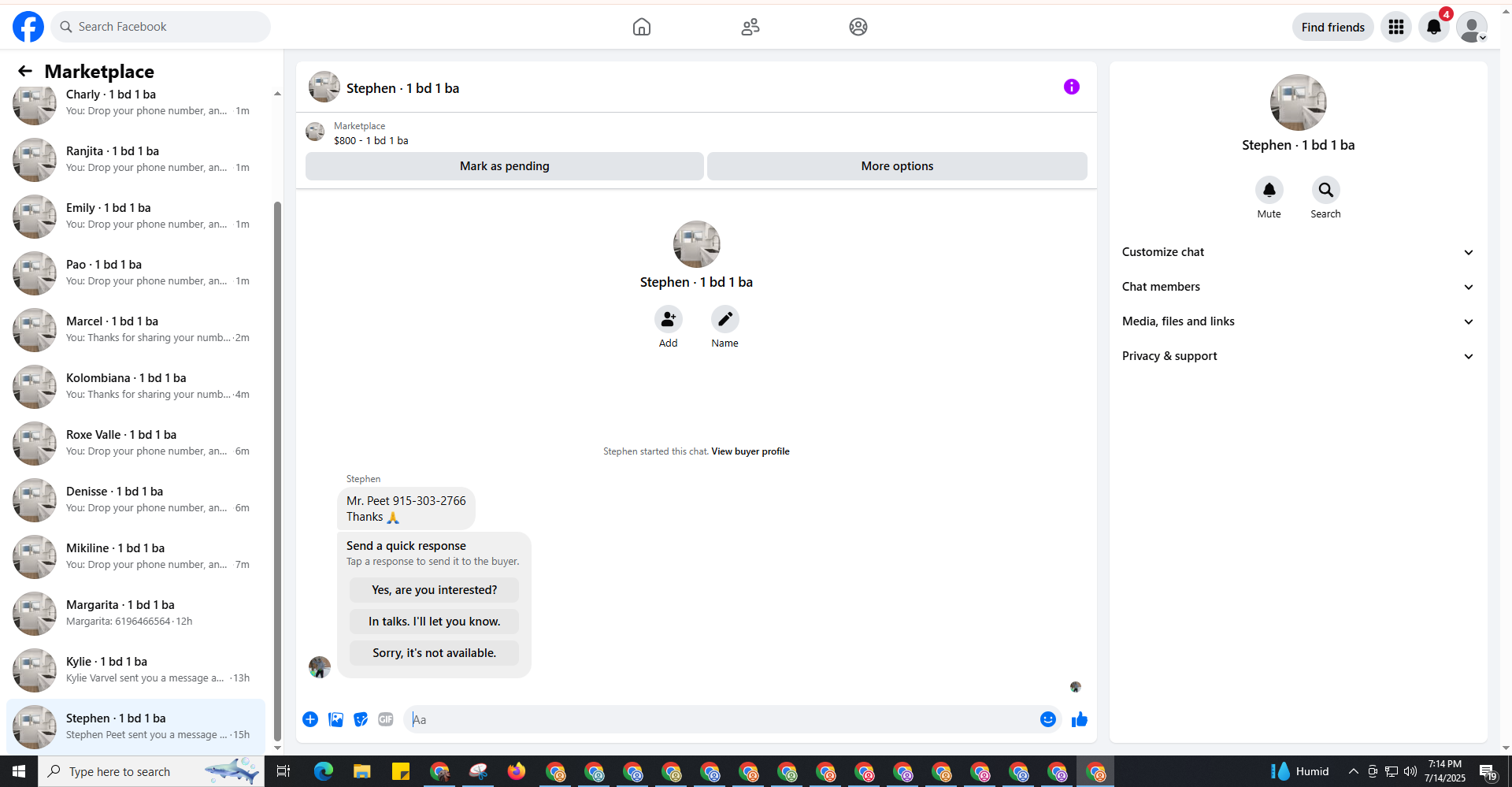Click the Facebook logo

28,27
